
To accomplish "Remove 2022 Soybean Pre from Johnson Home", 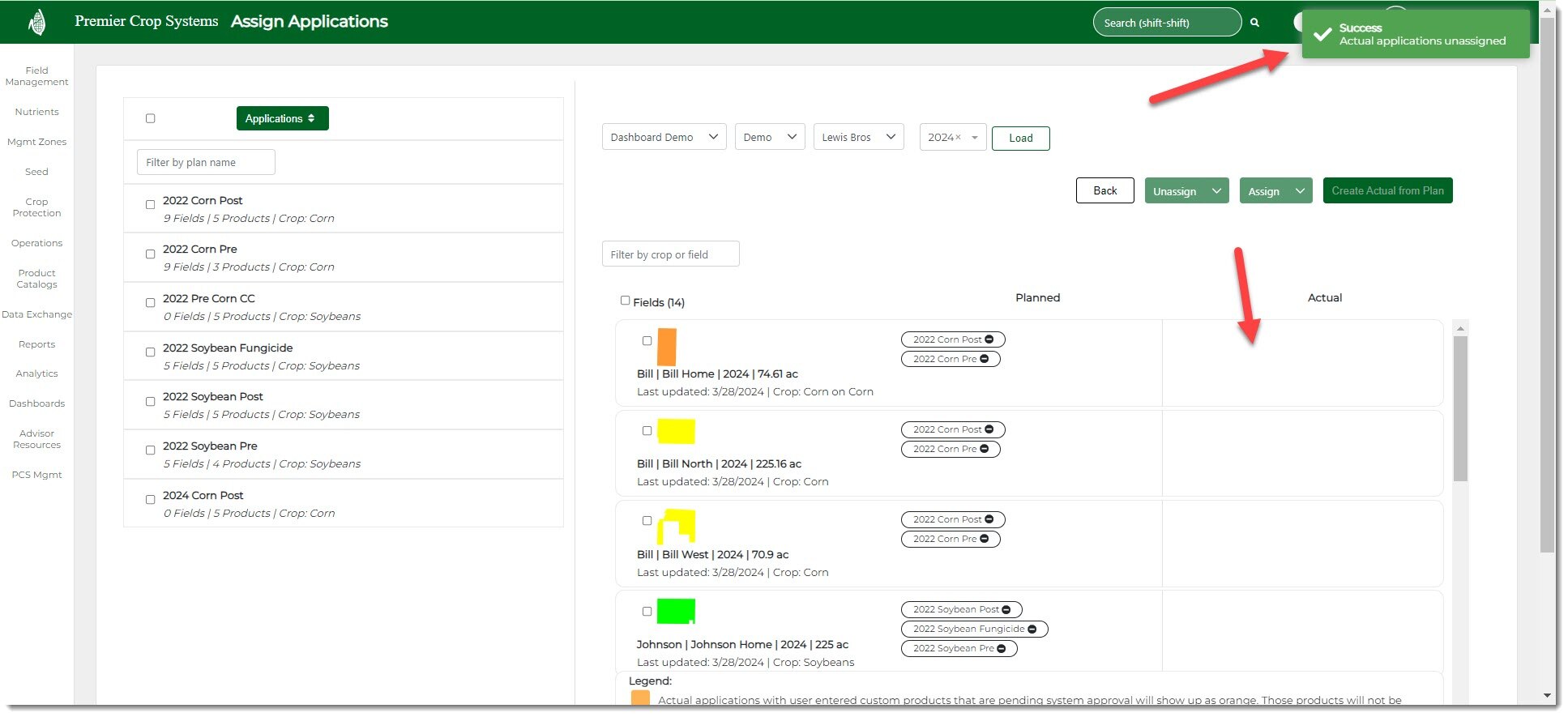I will click(1002, 648).
